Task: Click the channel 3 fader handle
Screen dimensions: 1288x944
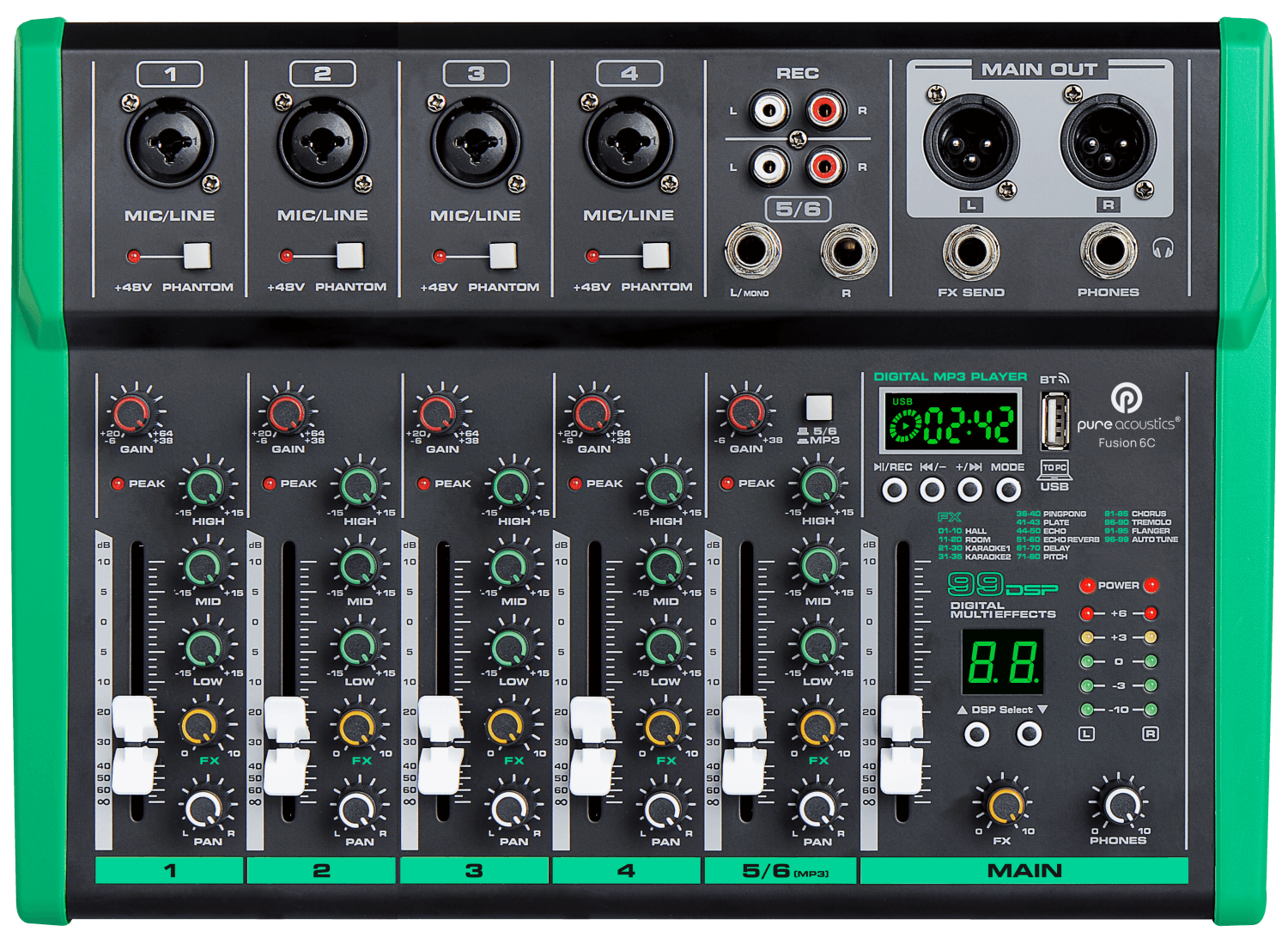Action: click(440, 746)
